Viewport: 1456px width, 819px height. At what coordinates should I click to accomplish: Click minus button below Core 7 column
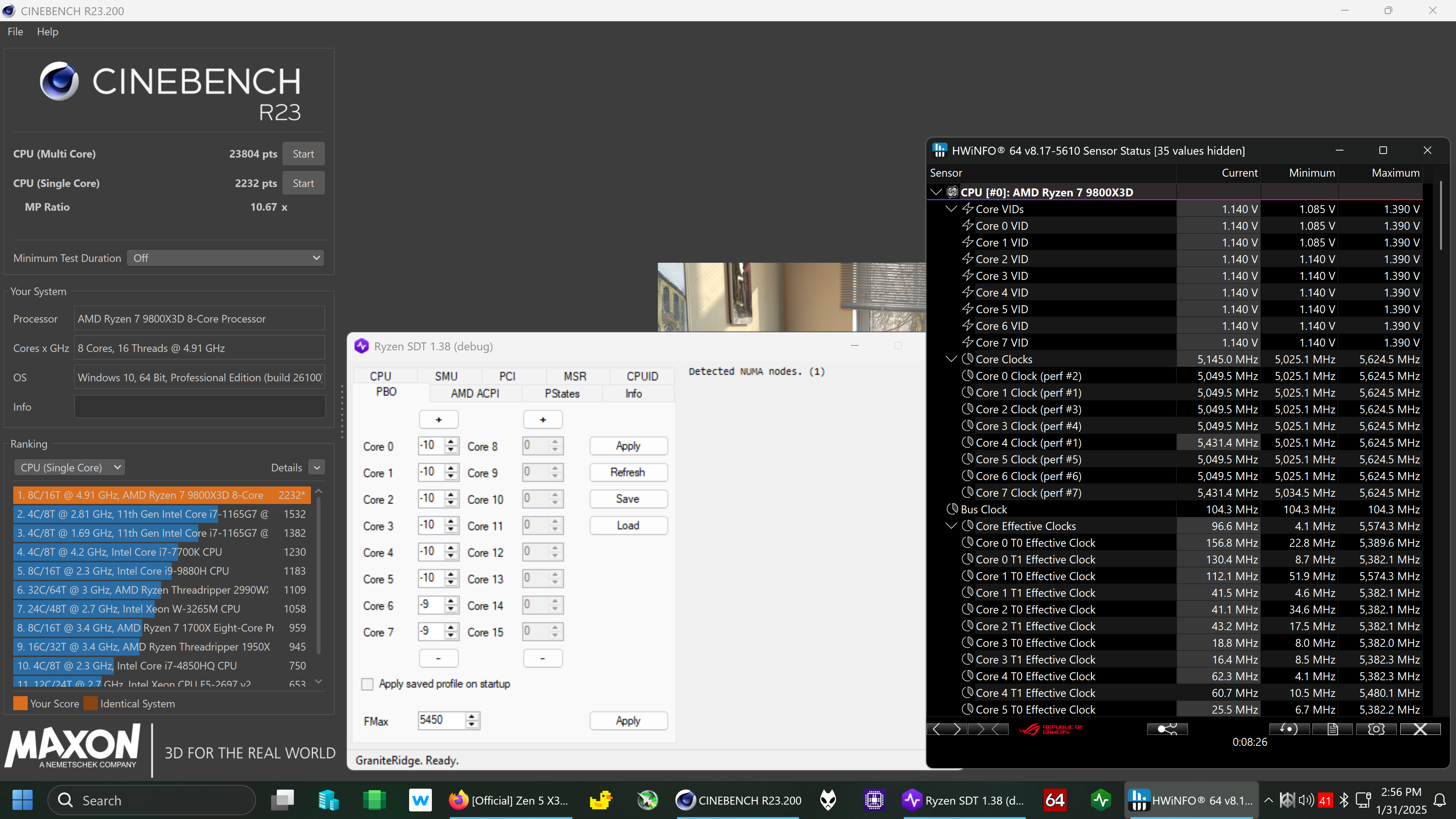pos(439,658)
